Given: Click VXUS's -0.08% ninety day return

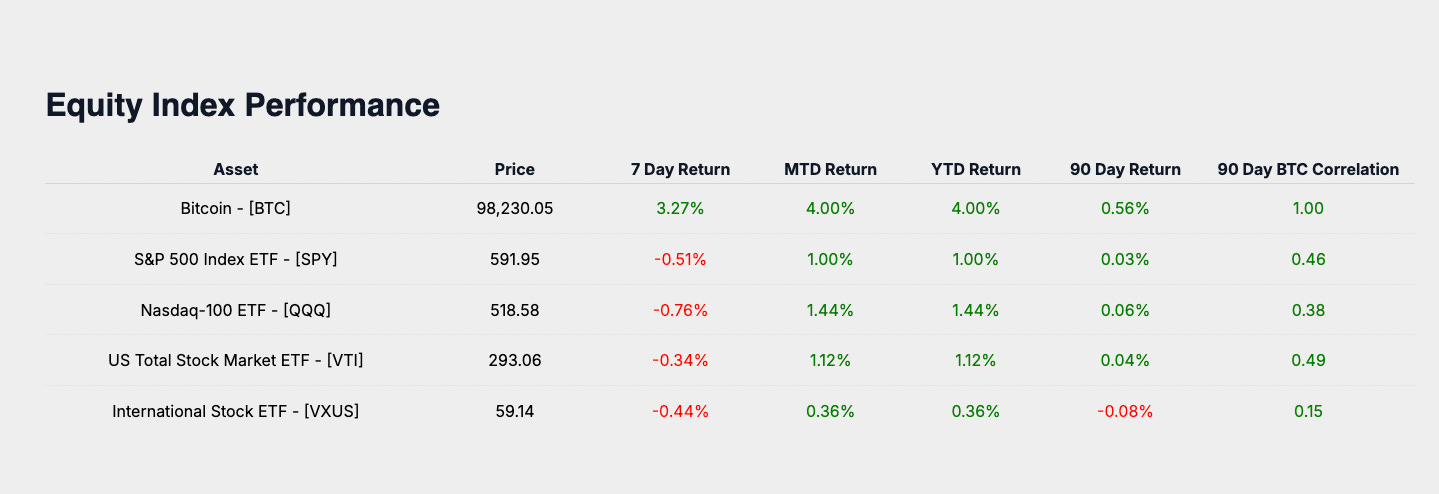Looking at the screenshot, I should coord(1125,411).
